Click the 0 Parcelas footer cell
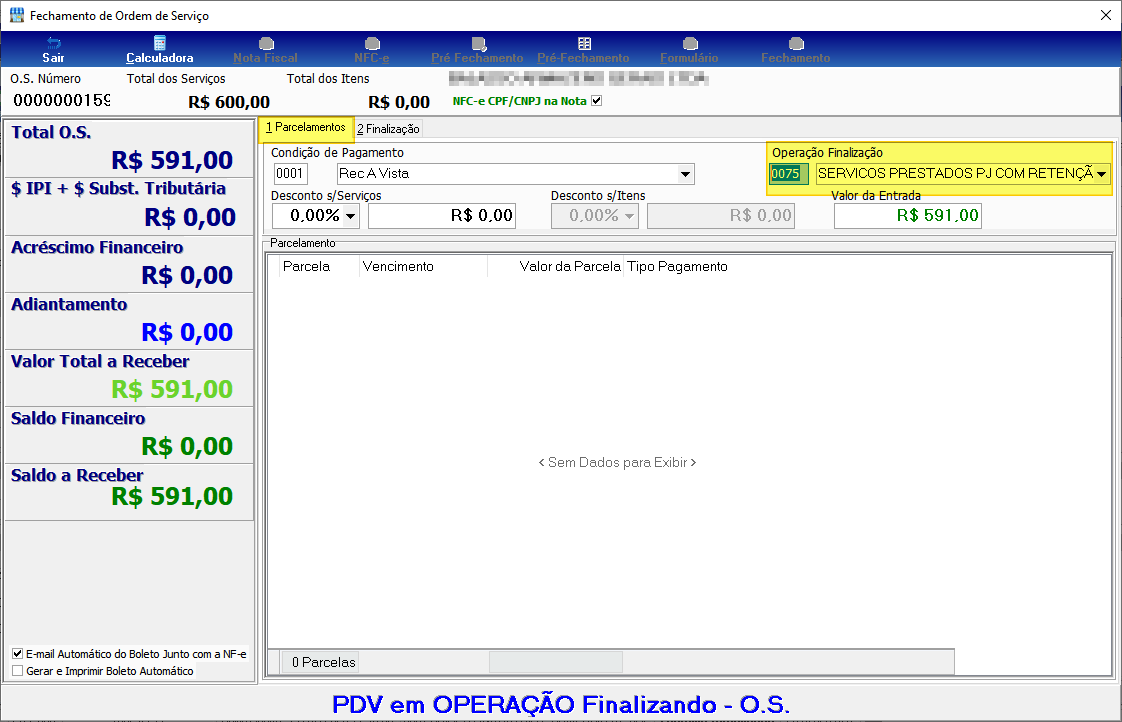 (321, 662)
